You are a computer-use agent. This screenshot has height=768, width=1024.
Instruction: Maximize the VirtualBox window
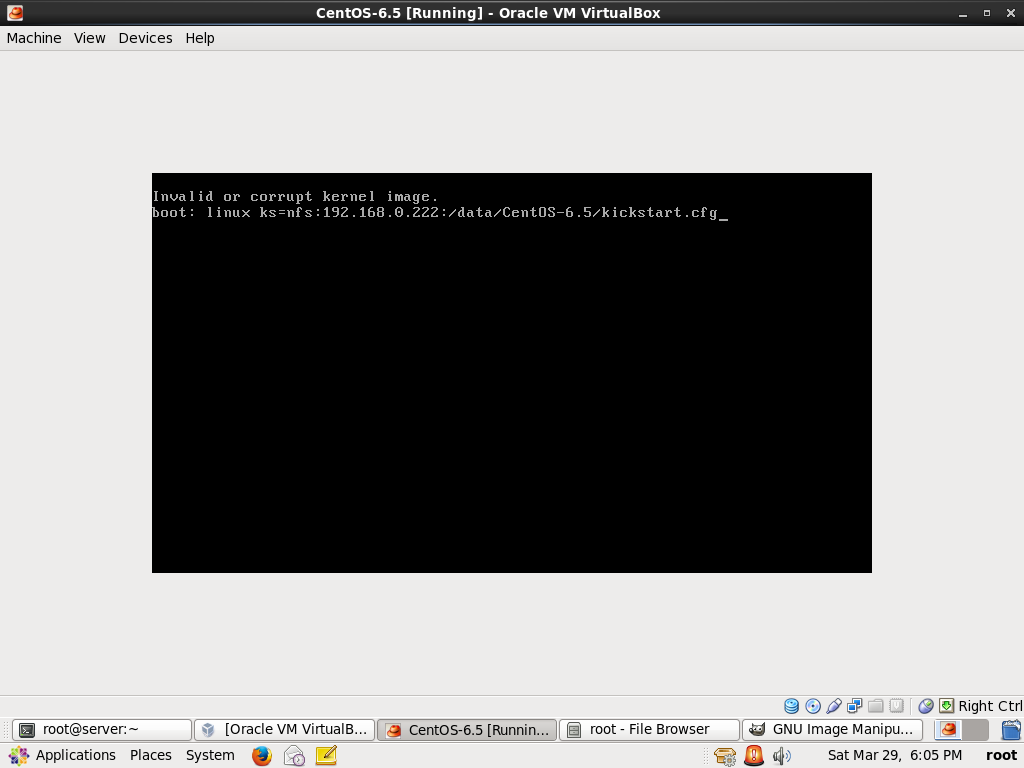coord(987,13)
